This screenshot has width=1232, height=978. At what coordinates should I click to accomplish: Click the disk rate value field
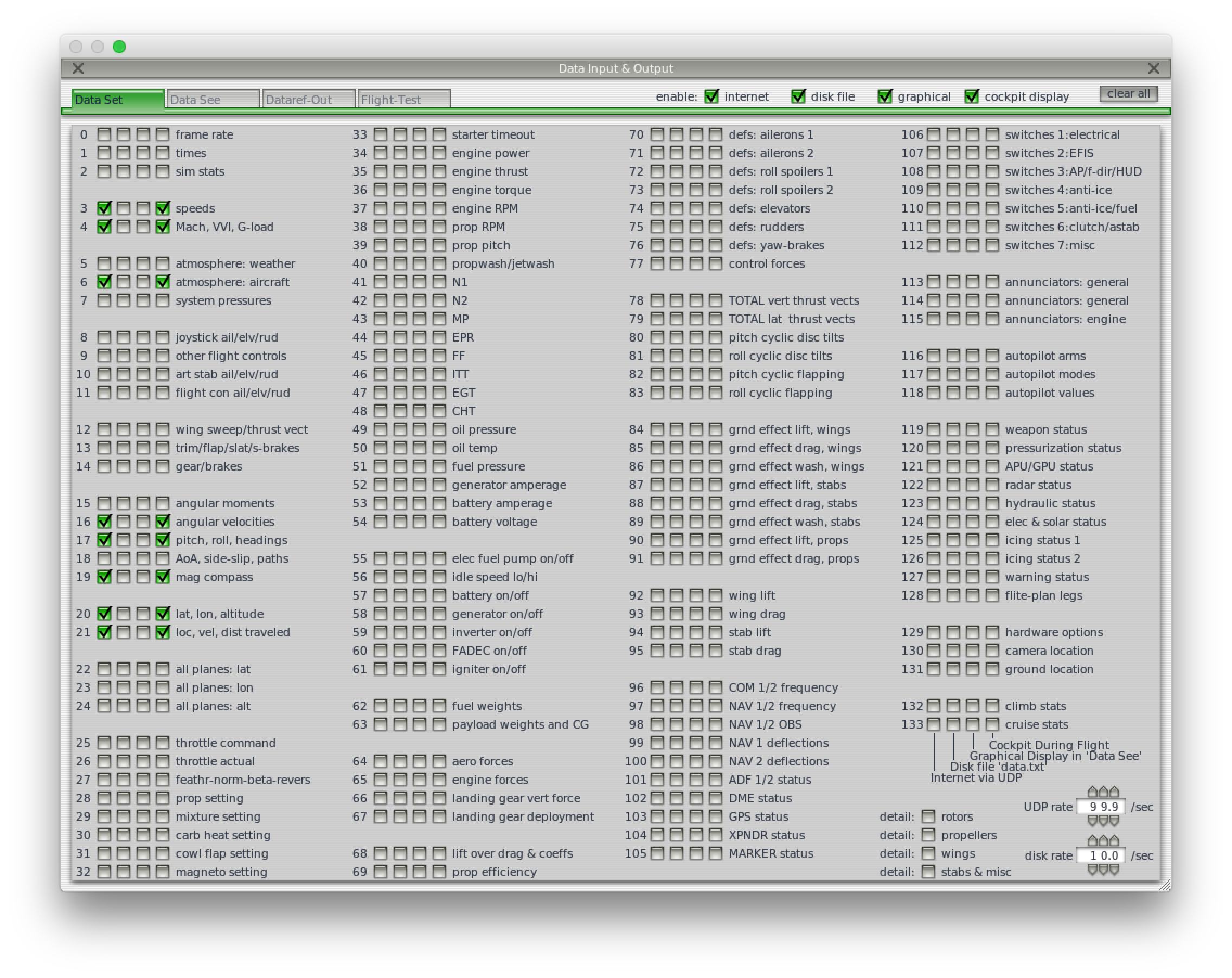(x=1101, y=855)
